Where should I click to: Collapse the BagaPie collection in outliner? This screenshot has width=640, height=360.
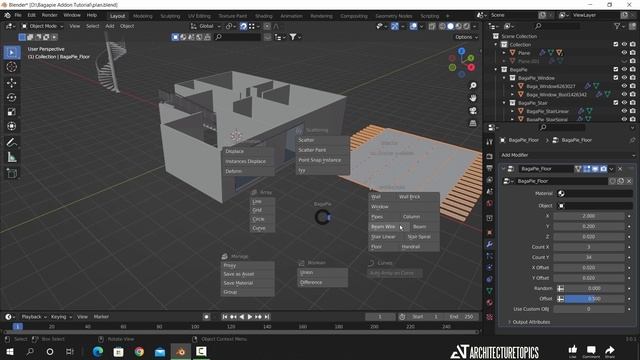[x=496, y=69]
